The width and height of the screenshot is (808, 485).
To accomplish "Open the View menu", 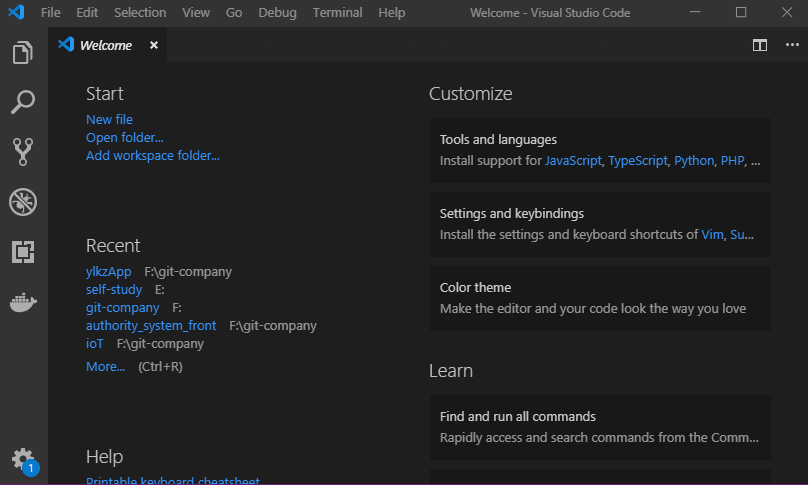I will click(196, 12).
